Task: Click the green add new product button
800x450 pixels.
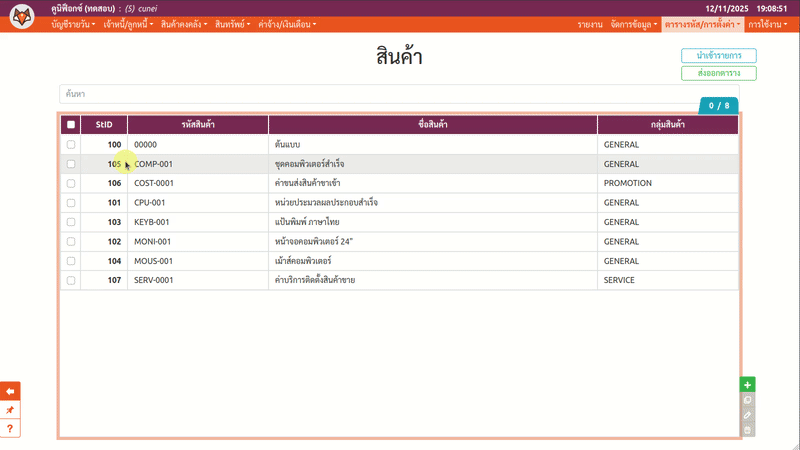Action: tap(747, 385)
